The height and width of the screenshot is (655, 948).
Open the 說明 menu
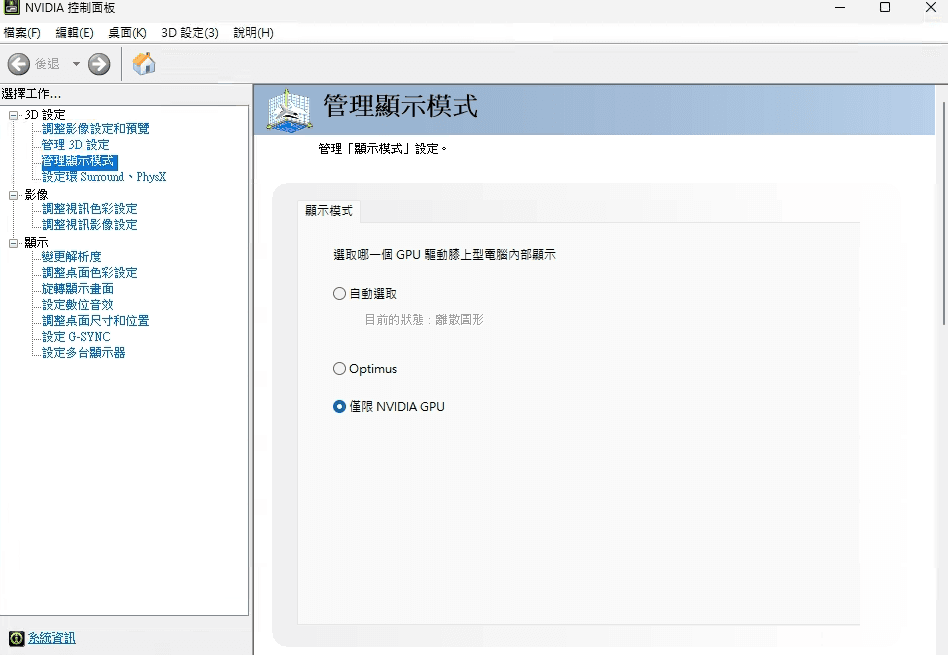(x=253, y=32)
